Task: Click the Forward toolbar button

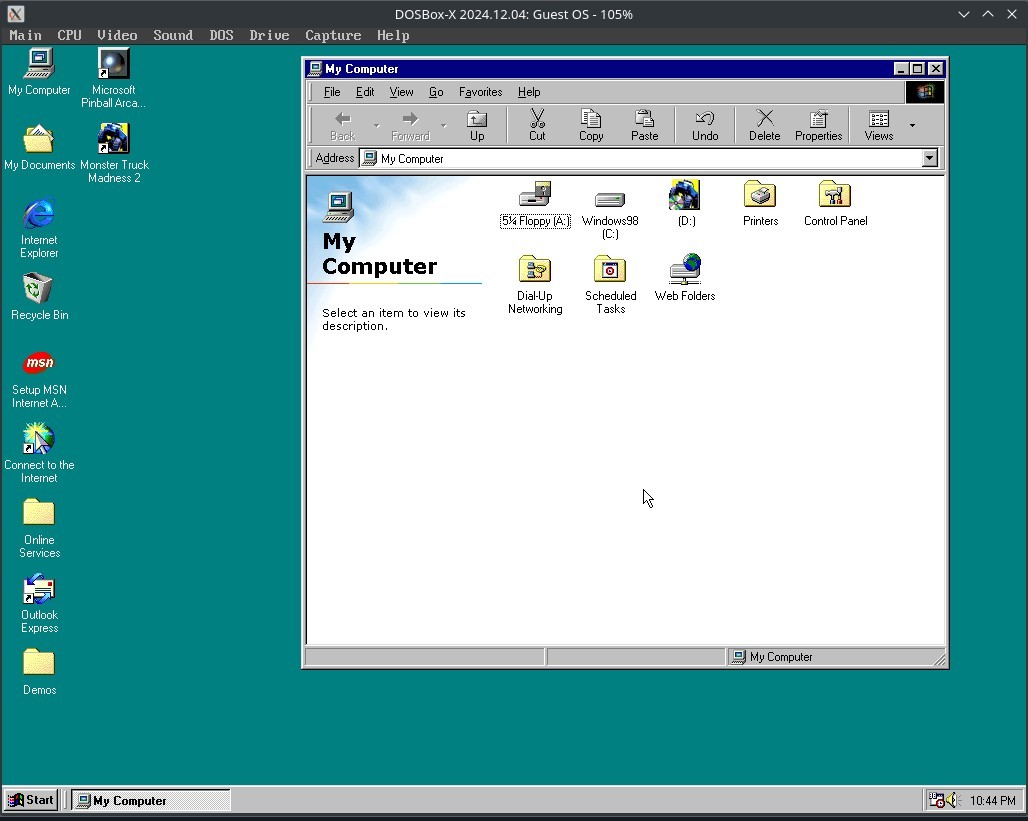Action: point(410,125)
